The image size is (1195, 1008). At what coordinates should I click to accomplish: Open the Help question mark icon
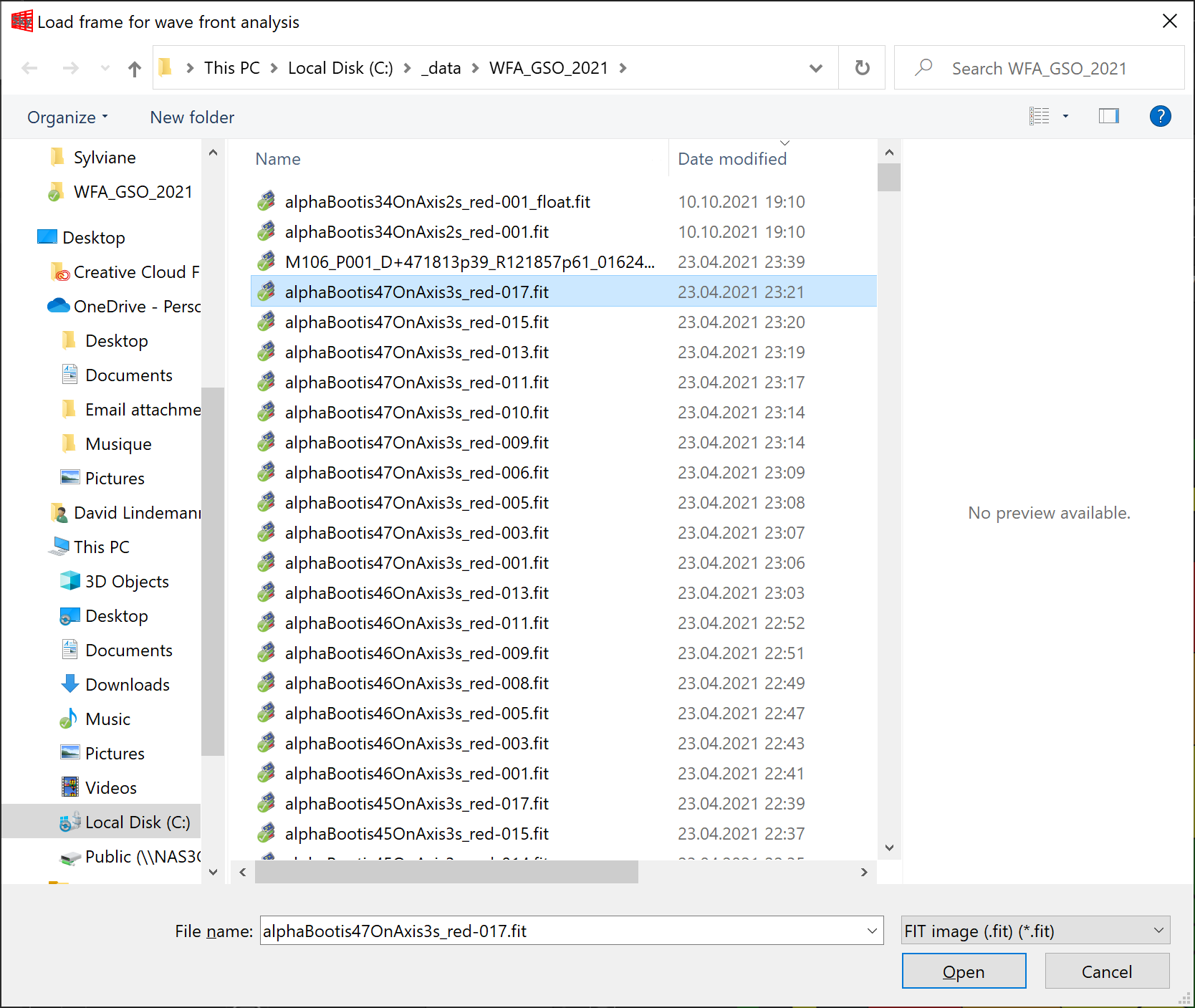coord(1160,116)
